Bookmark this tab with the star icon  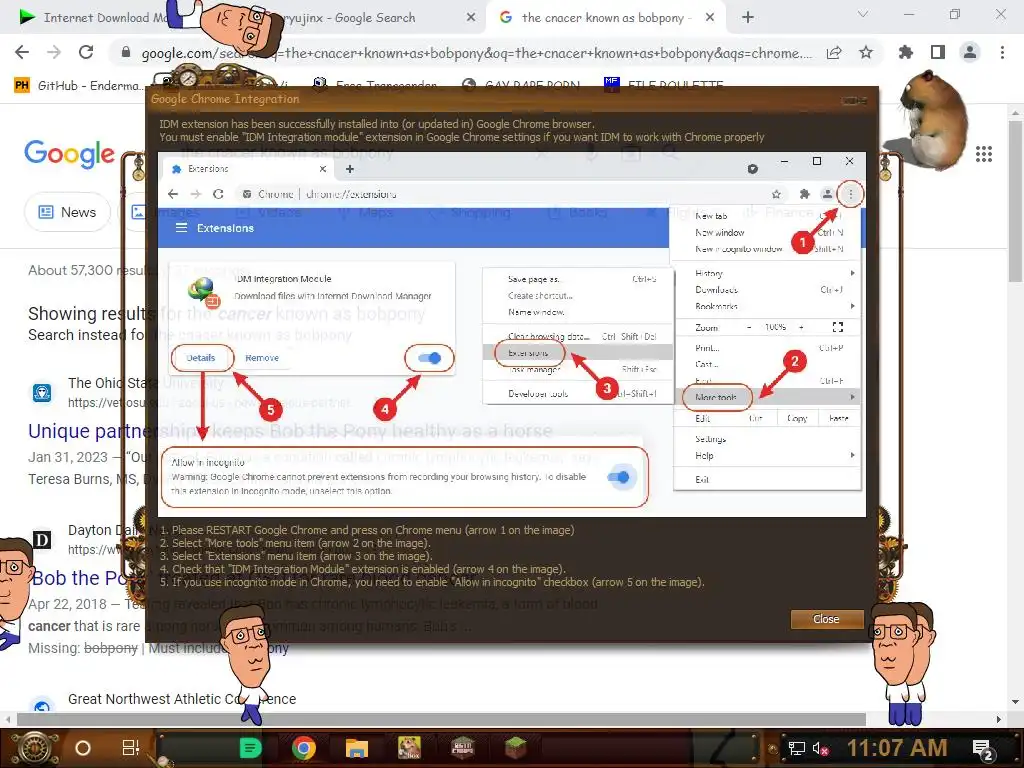point(866,52)
